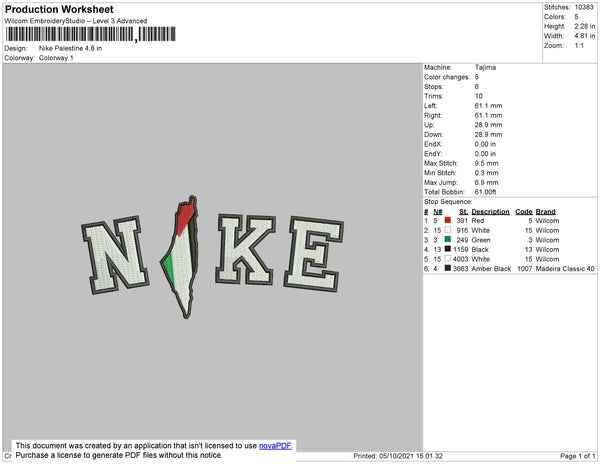Click the 'Brand' column header
The height and width of the screenshot is (464, 600).
[546, 212]
